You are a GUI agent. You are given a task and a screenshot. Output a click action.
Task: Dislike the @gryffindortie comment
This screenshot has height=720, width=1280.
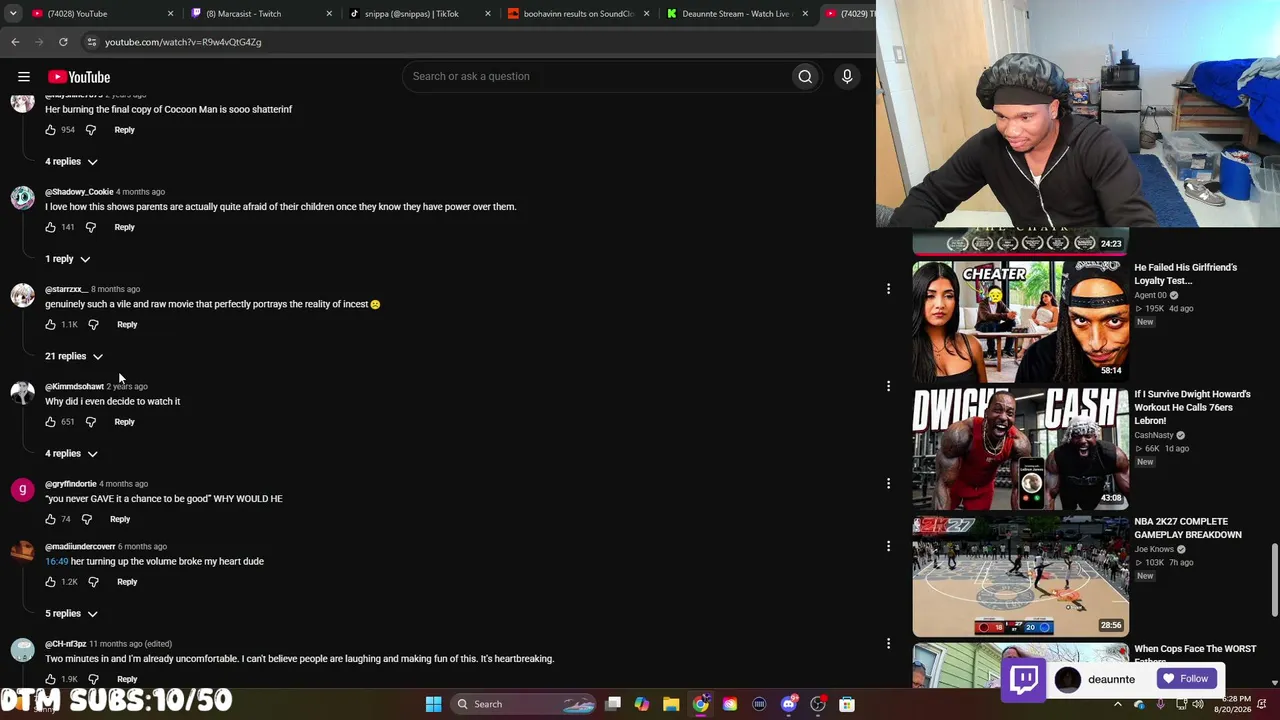pos(87,519)
